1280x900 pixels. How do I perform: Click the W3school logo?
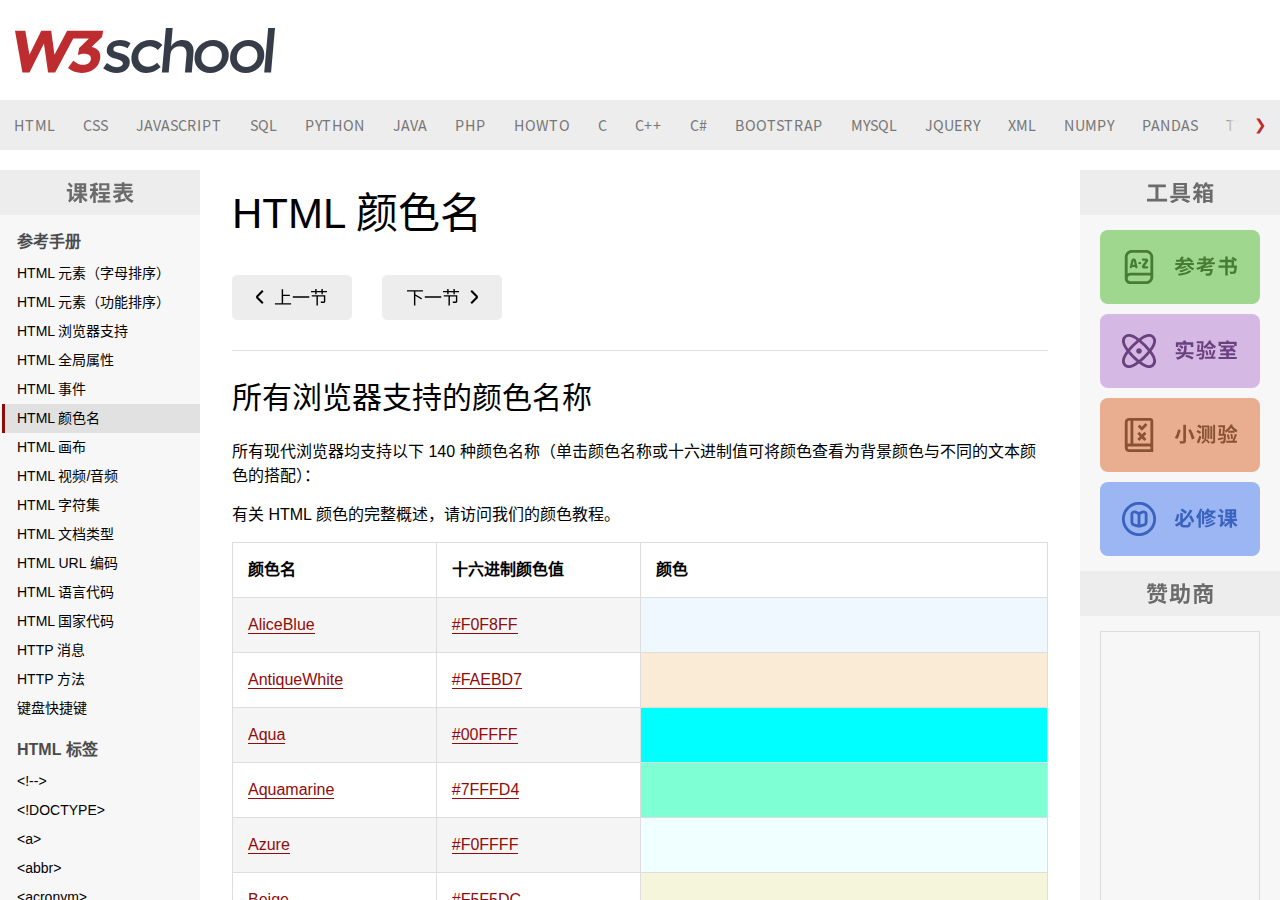[145, 50]
